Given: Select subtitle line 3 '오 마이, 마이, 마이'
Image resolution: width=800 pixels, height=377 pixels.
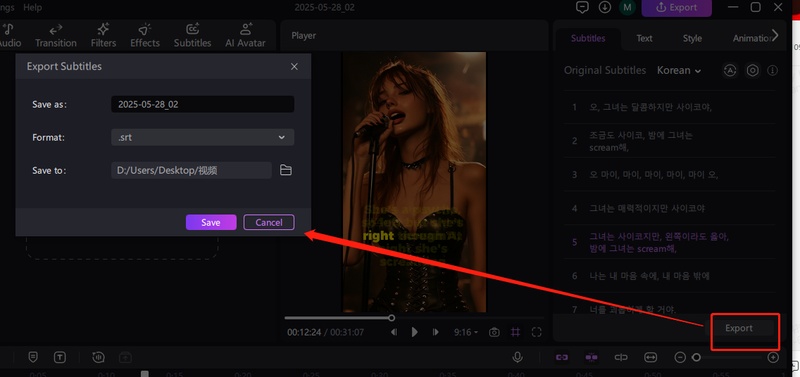Looking at the screenshot, I should [x=670, y=174].
